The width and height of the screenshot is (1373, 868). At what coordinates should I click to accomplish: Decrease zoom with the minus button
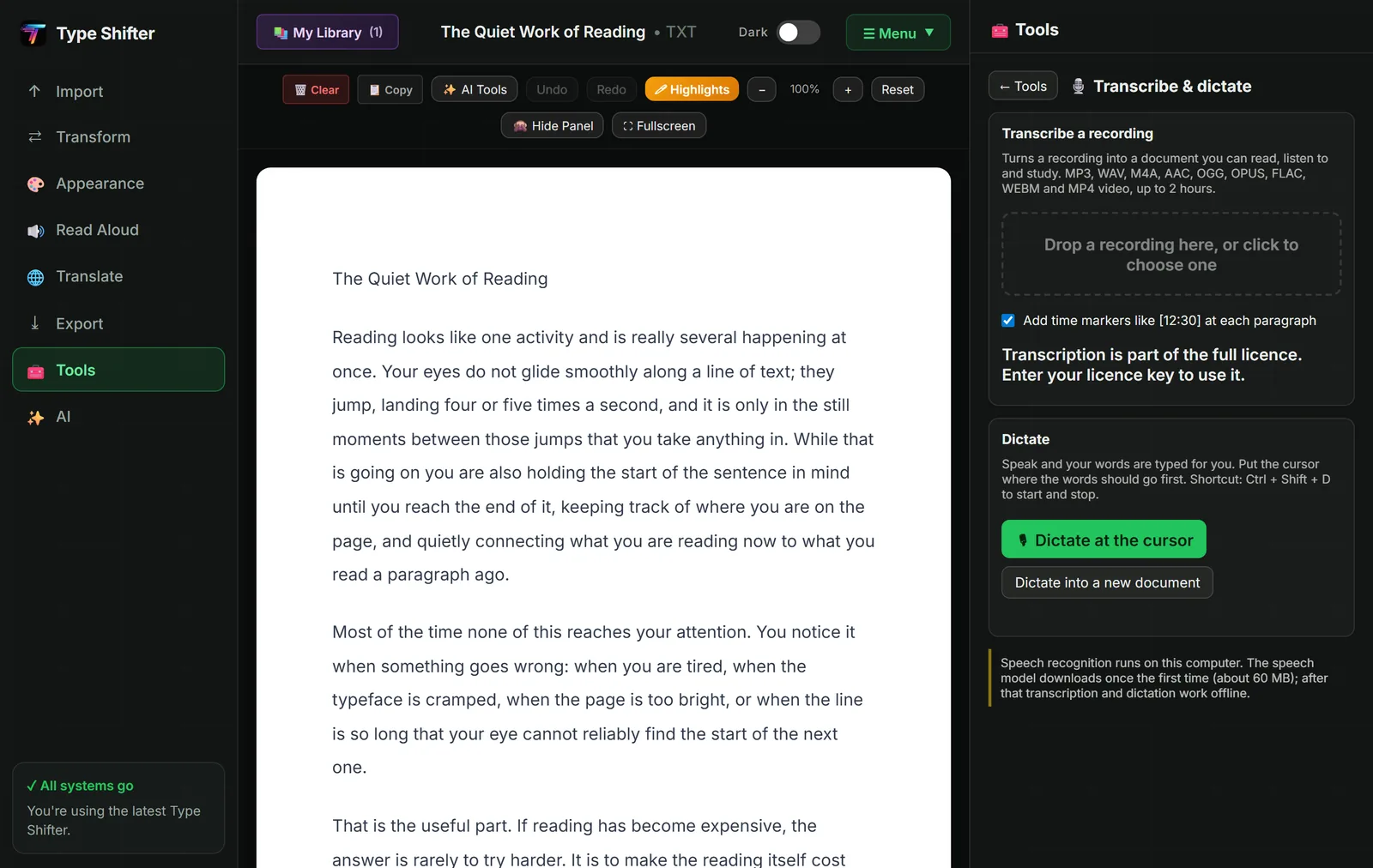(761, 89)
